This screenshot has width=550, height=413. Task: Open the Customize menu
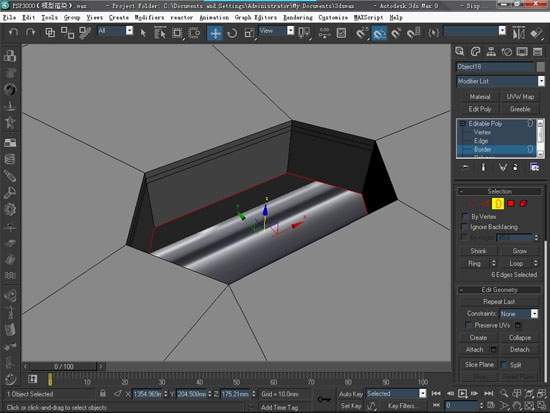[333, 18]
